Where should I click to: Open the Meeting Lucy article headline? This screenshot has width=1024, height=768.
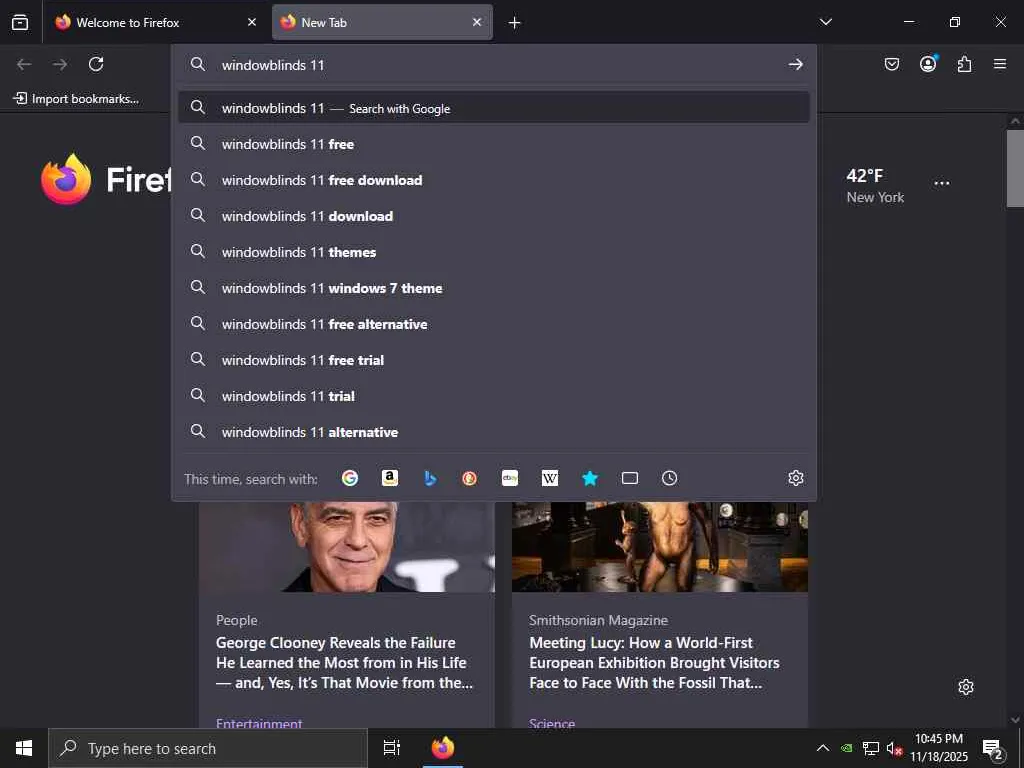pyautogui.click(x=654, y=662)
